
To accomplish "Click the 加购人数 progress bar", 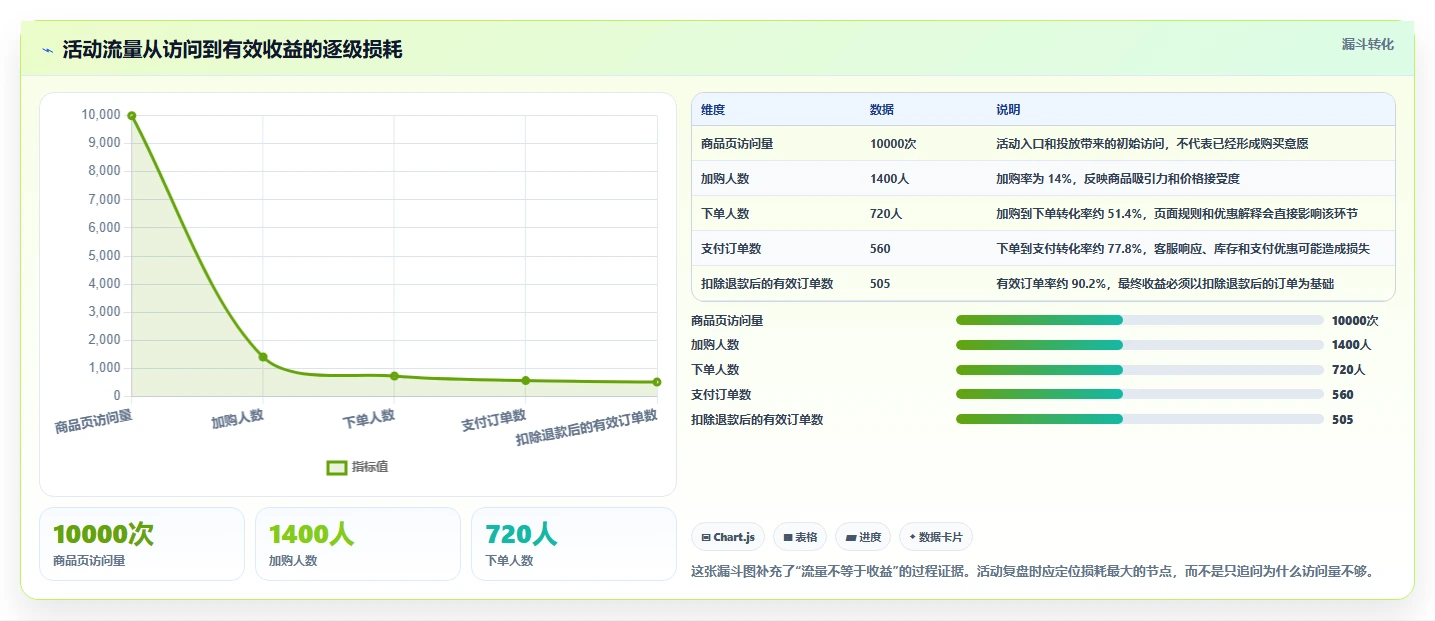I will pos(1140,345).
